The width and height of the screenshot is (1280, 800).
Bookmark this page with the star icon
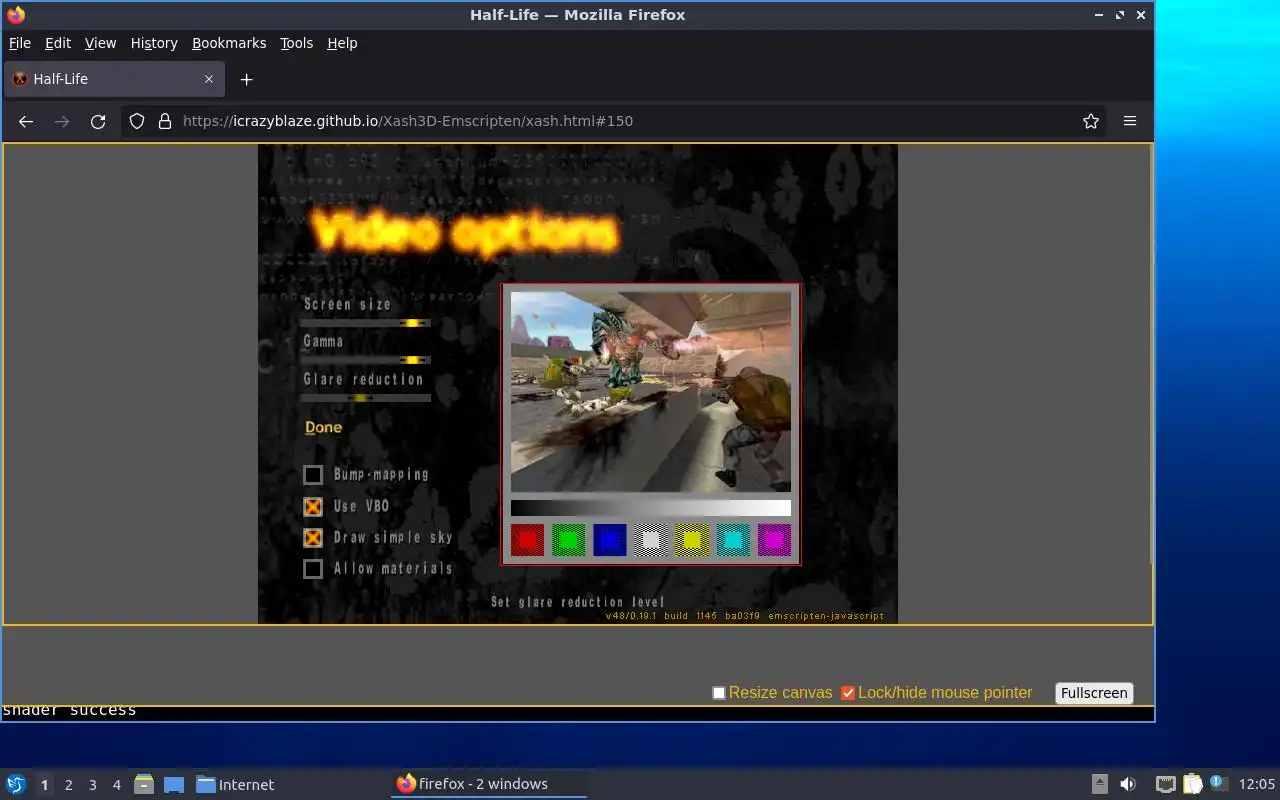coord(1091,121)
